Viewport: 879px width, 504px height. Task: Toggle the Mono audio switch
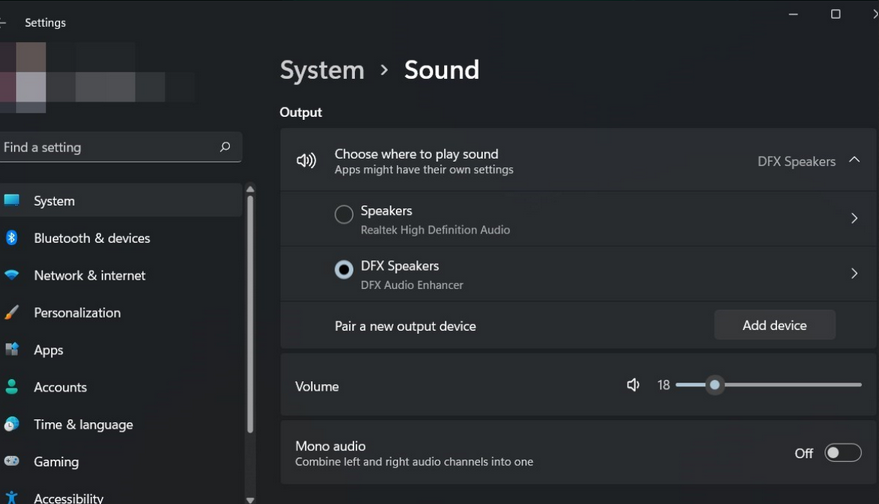pos(843,452)
